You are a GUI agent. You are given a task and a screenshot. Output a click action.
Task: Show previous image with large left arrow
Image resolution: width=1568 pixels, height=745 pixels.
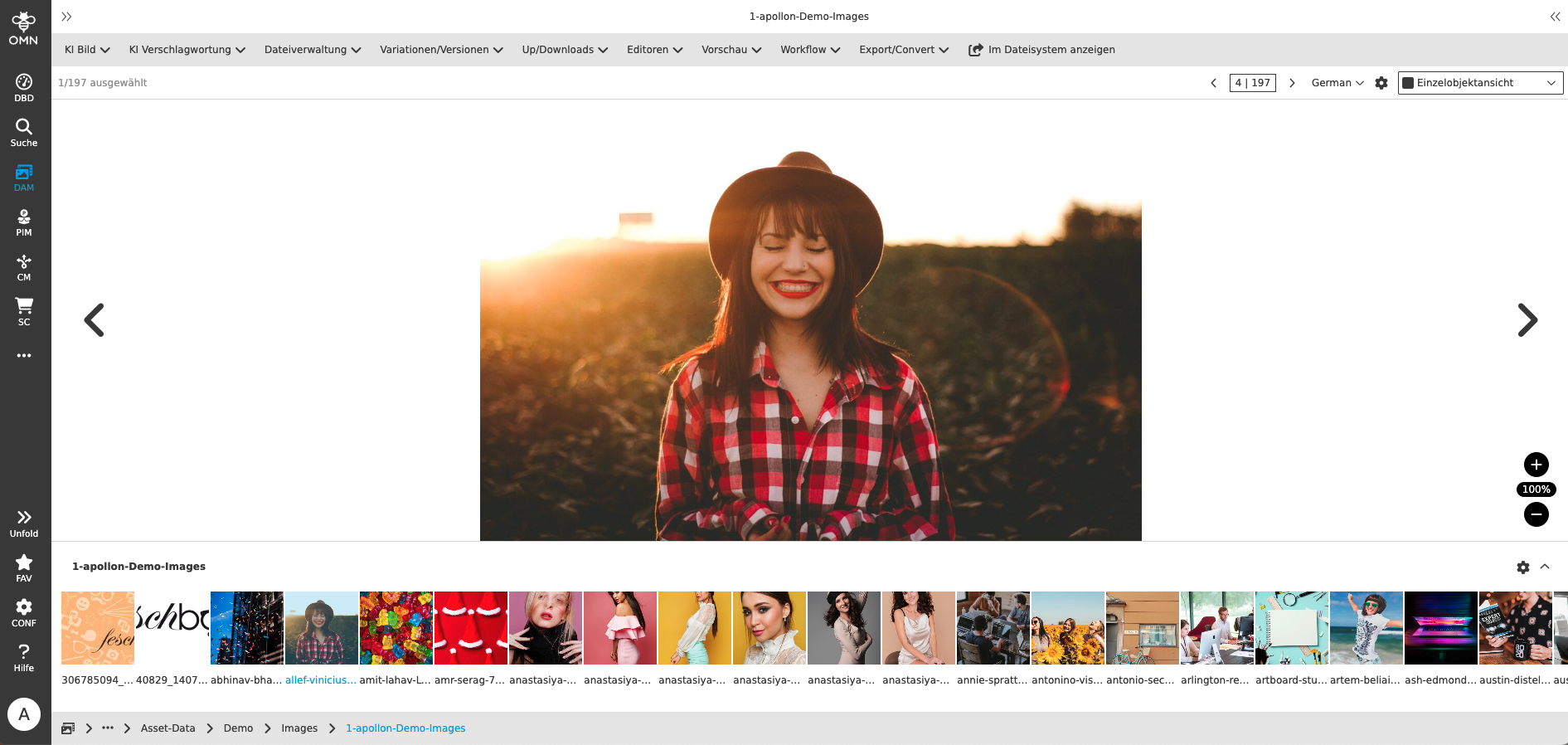pyautogui.click(x=95, y=320)
